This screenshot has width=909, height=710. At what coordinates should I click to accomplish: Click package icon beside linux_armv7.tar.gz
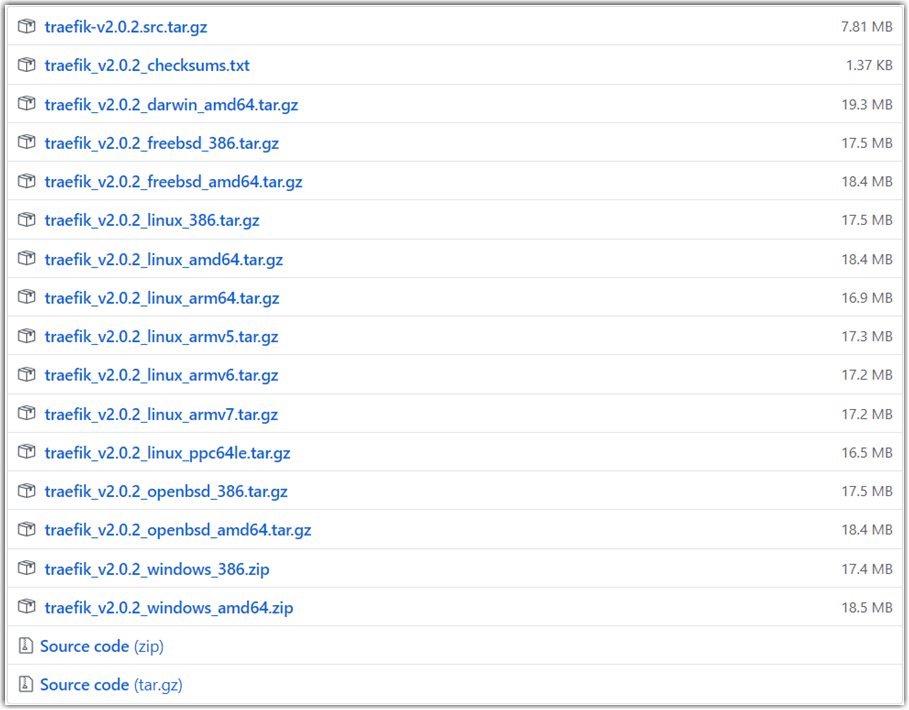[x=26, y=413]
